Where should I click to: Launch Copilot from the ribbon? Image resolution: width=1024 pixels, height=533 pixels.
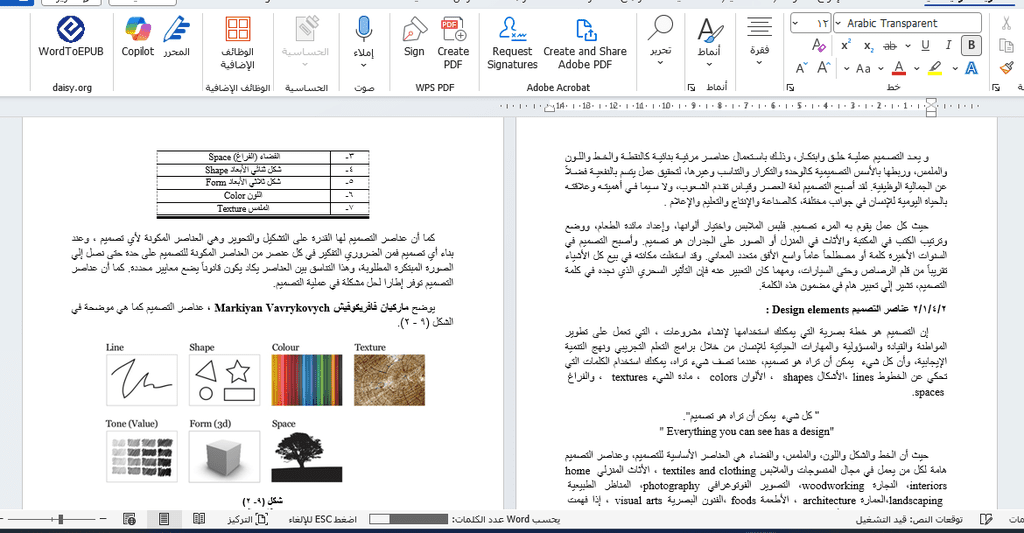138,39
